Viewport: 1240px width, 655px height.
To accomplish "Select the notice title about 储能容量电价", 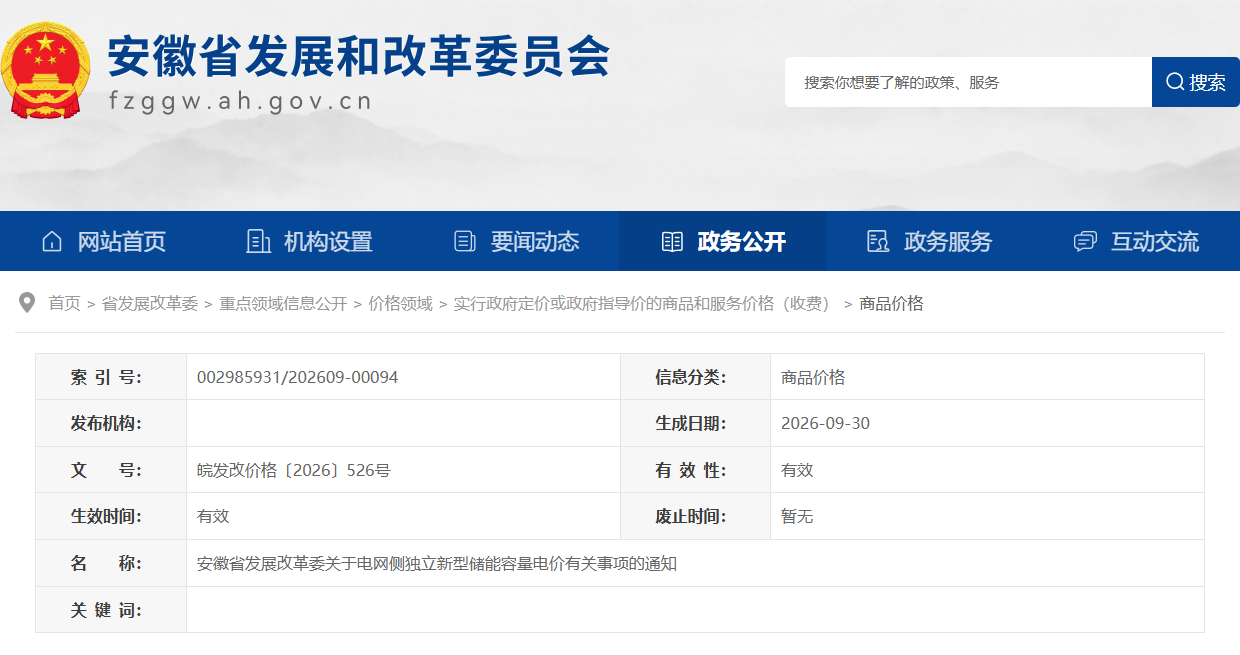I will pyautogui.click(x=437, y=563).
